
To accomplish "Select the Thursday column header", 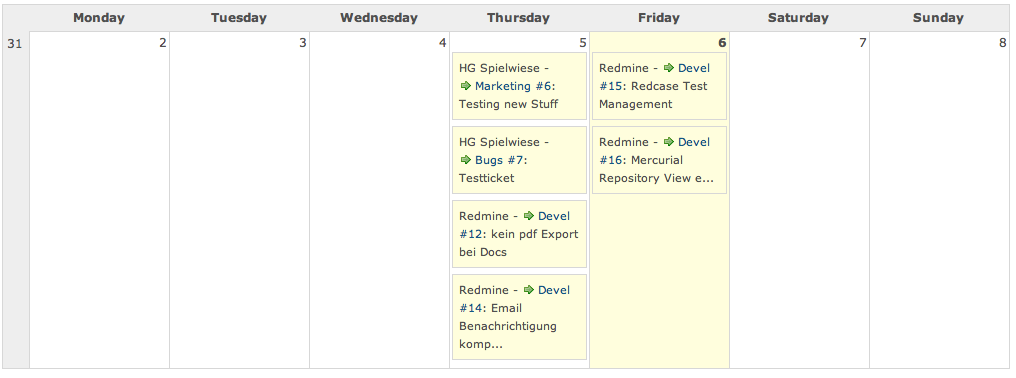I will [x=518, y=18].
